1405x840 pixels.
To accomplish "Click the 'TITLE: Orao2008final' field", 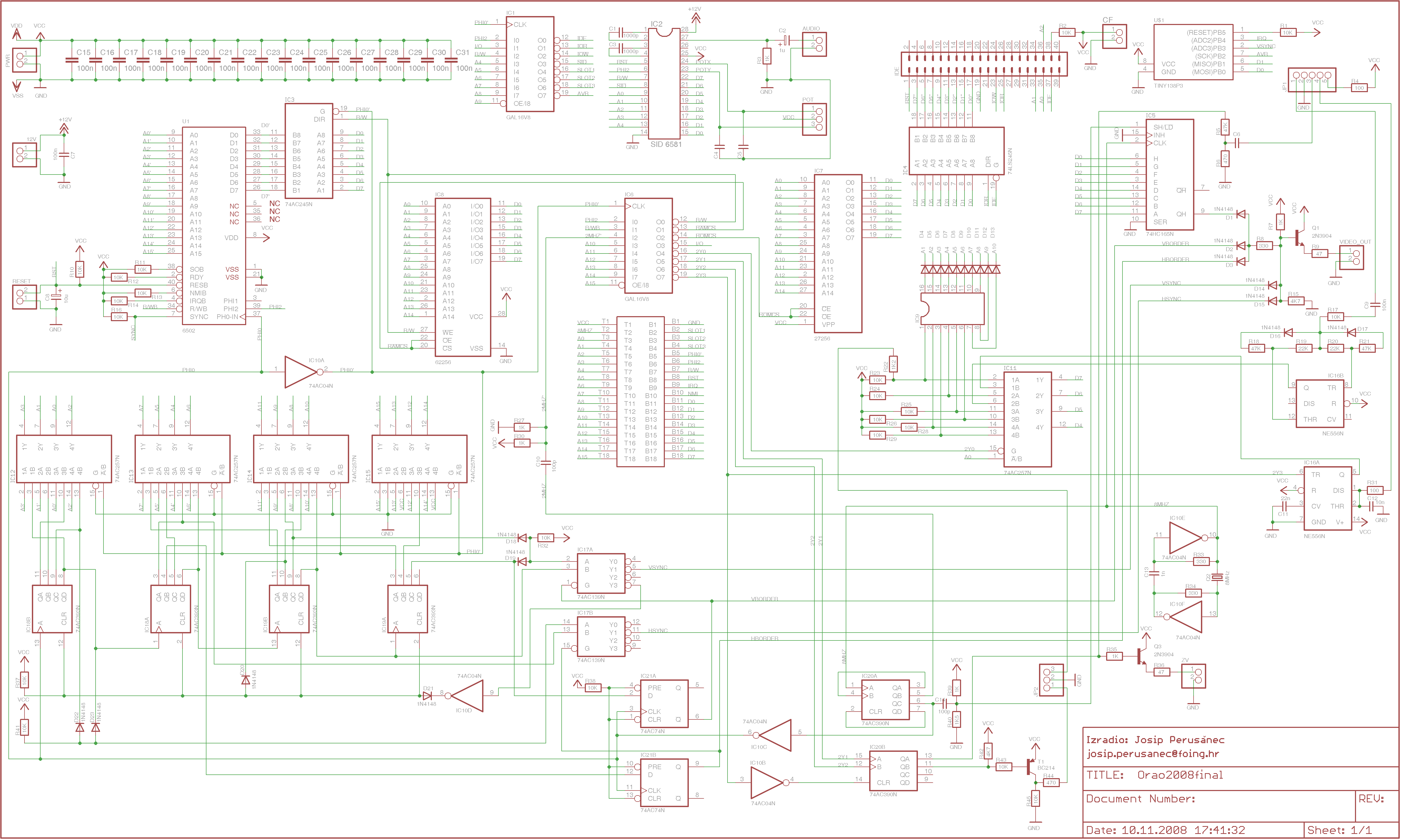I will coord(1154,775).
